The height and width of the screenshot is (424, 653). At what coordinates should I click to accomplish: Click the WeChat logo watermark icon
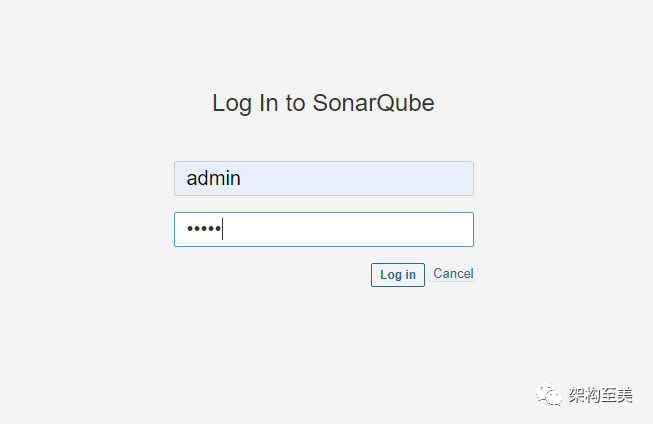549,395
